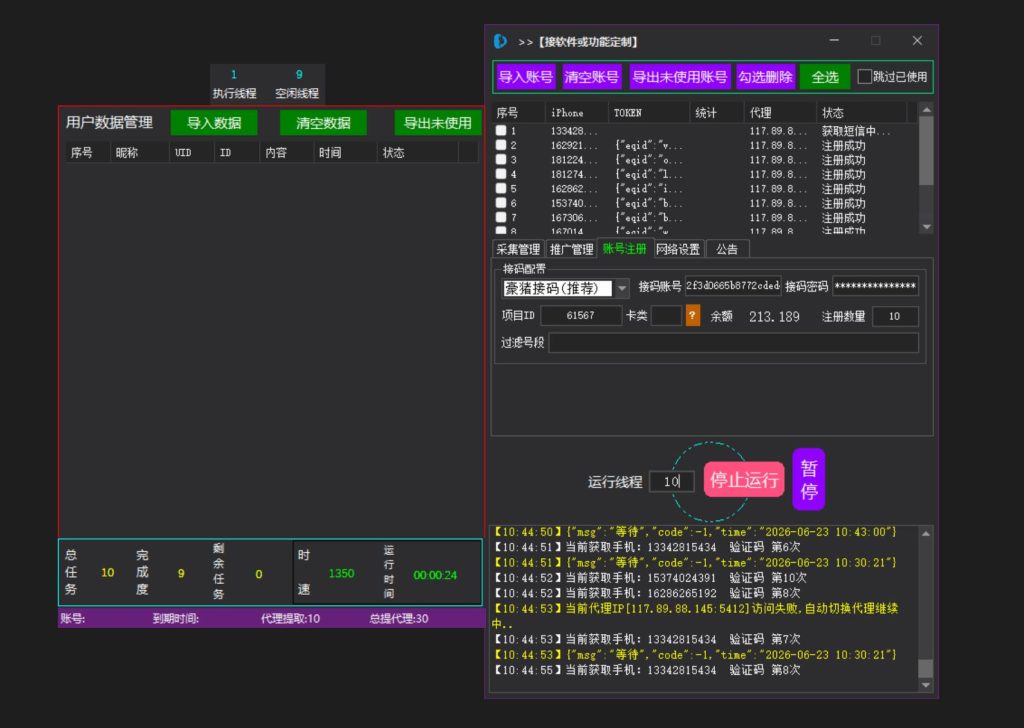Click the orange question mark help icon

click(x=692, y=316)
